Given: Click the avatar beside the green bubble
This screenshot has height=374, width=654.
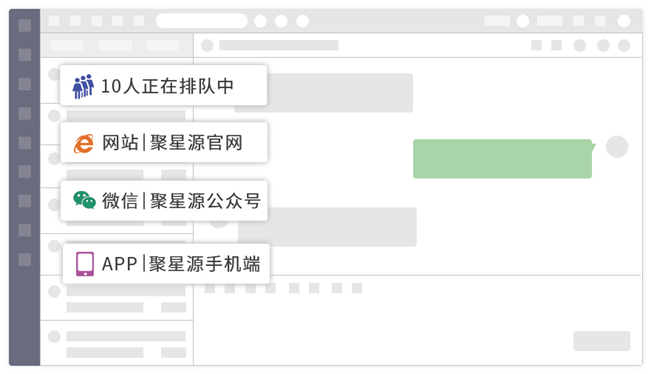Looking at the screenshot, I should (617, 147).
